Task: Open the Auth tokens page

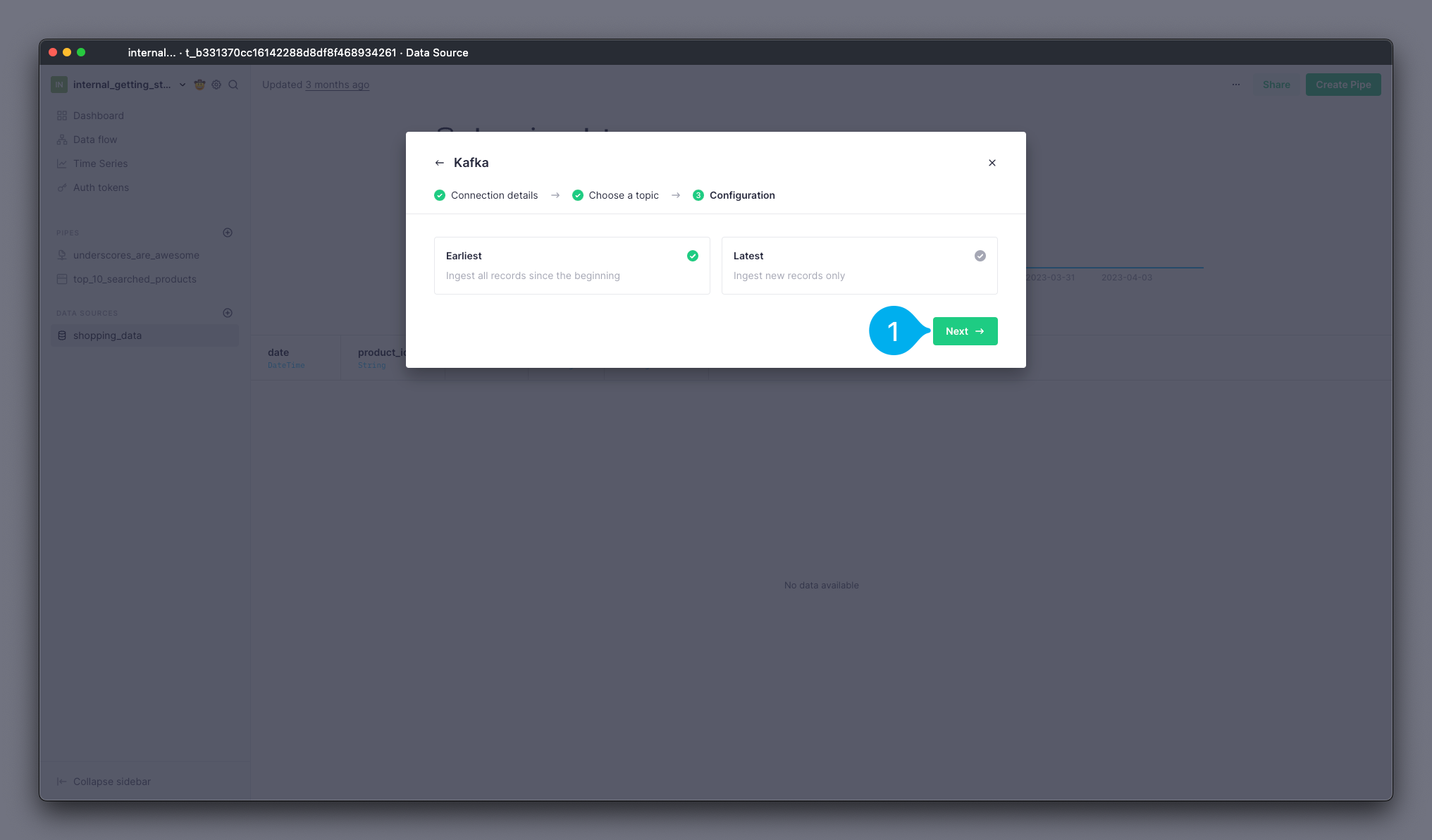Action: point(101,187)
